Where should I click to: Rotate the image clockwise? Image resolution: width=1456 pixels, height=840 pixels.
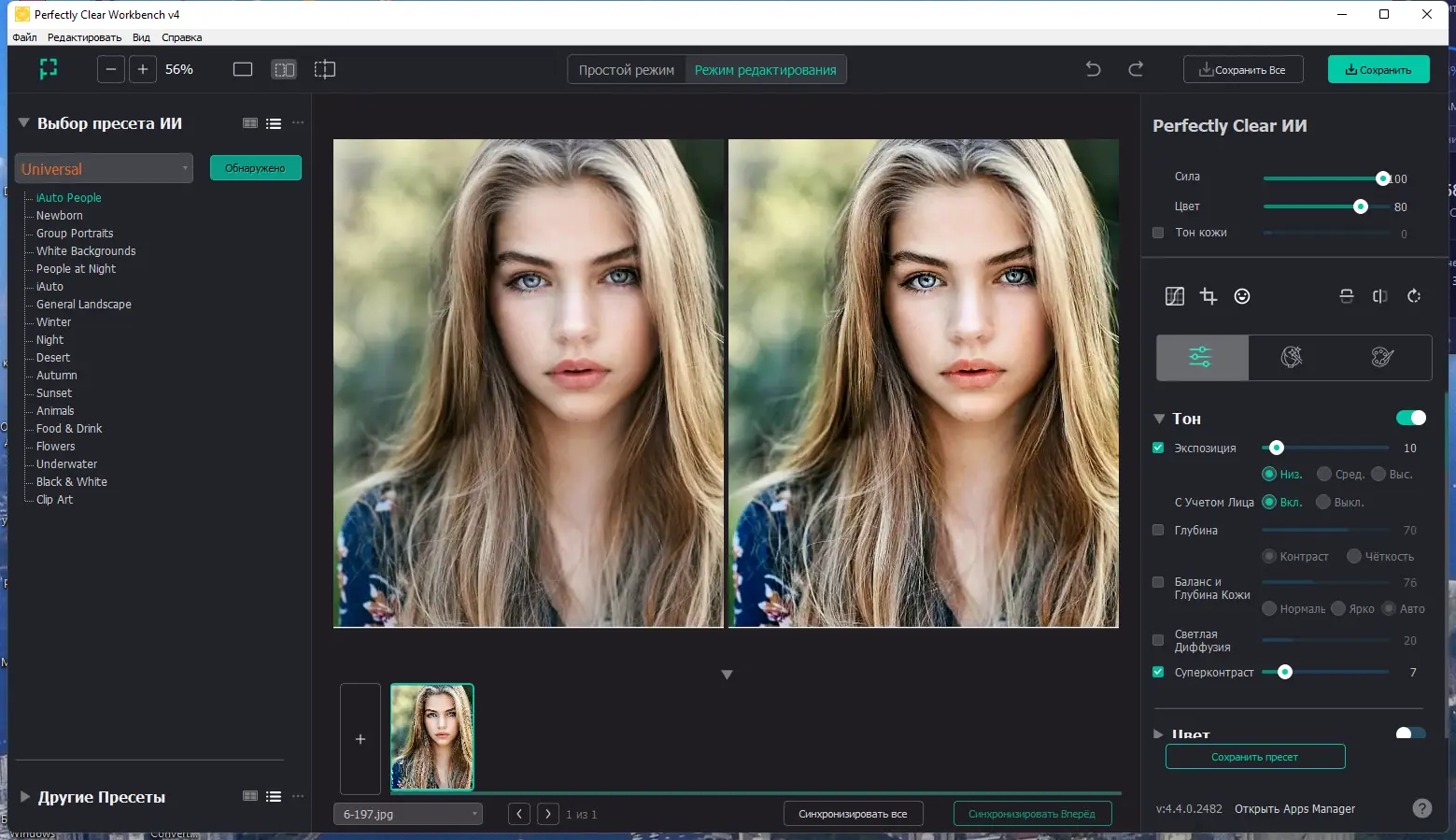point(1414,296)
